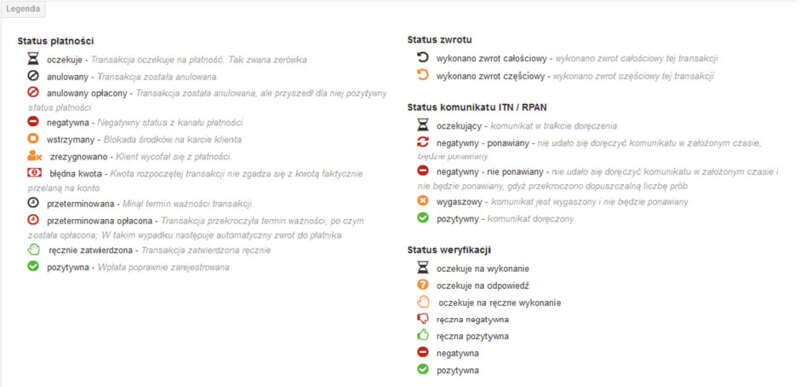
Task: Click the Legenda tab label
Action: click(x=23, y=9)
